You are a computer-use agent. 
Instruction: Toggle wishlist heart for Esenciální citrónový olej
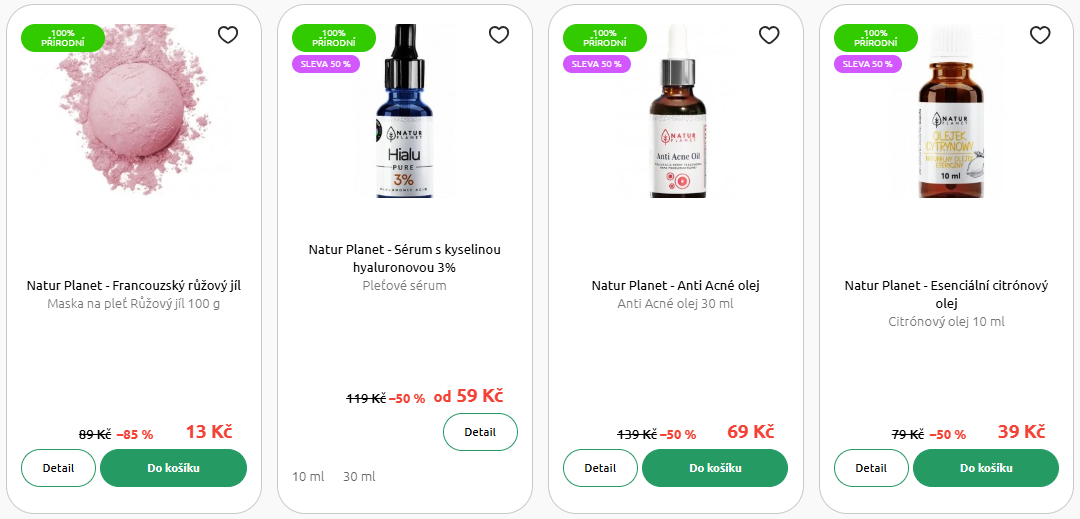[x=1040, y=34]
